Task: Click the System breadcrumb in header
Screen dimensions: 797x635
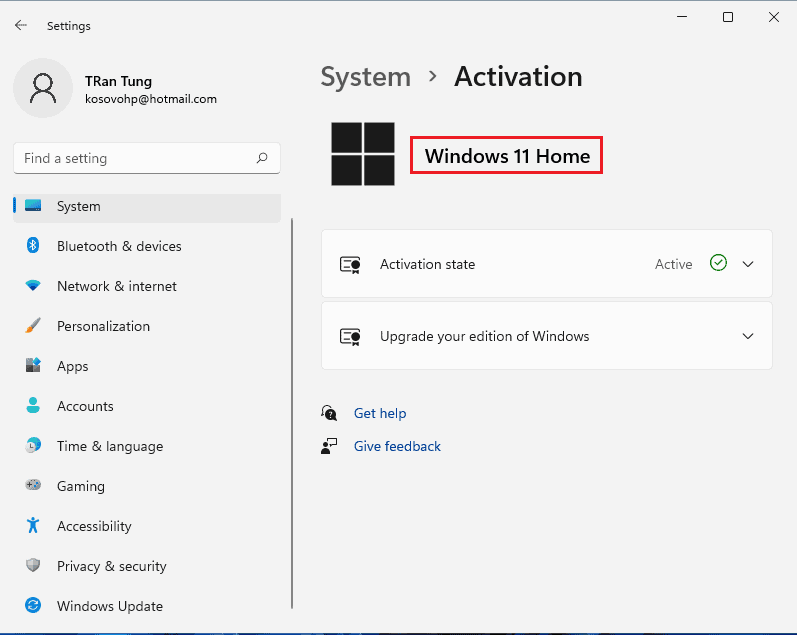Action: 365,77
